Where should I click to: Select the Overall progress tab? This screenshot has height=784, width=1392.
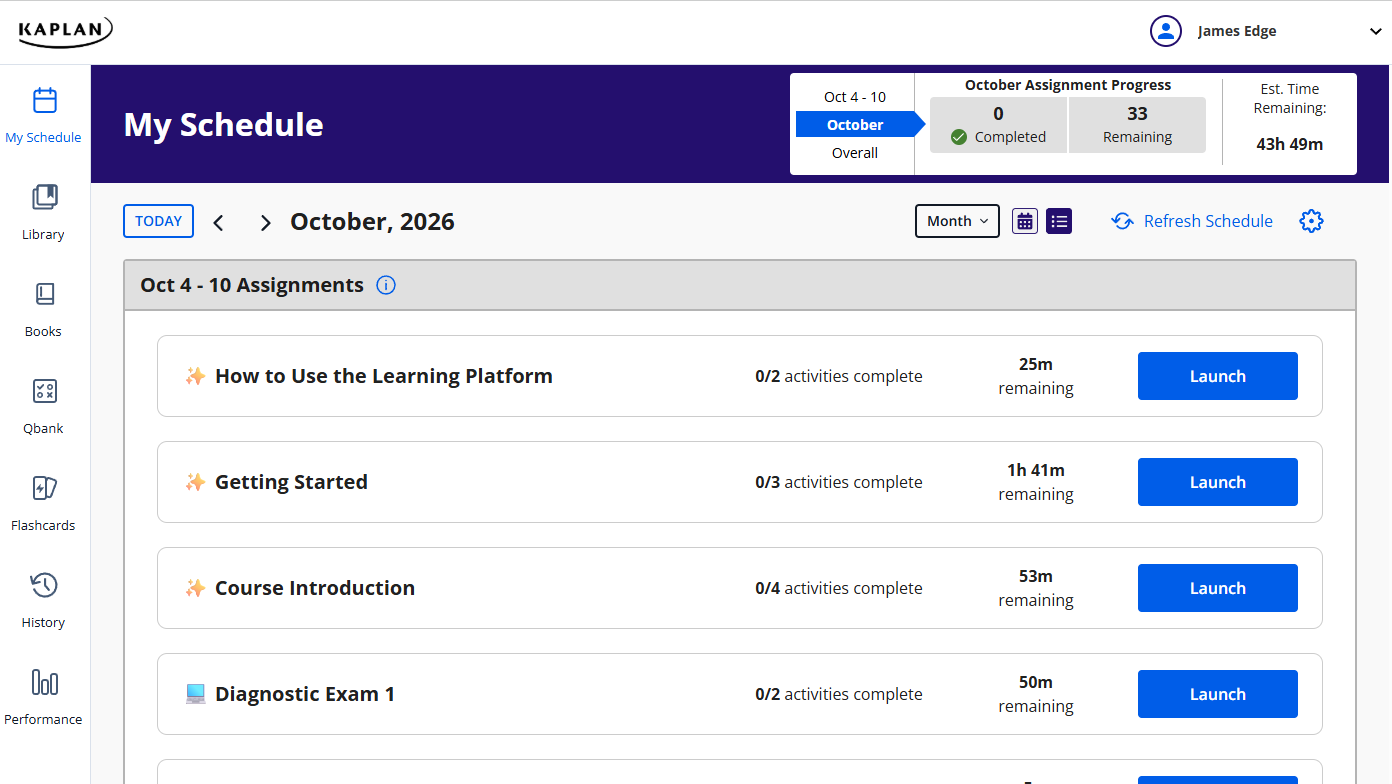(x=855, y=153)
